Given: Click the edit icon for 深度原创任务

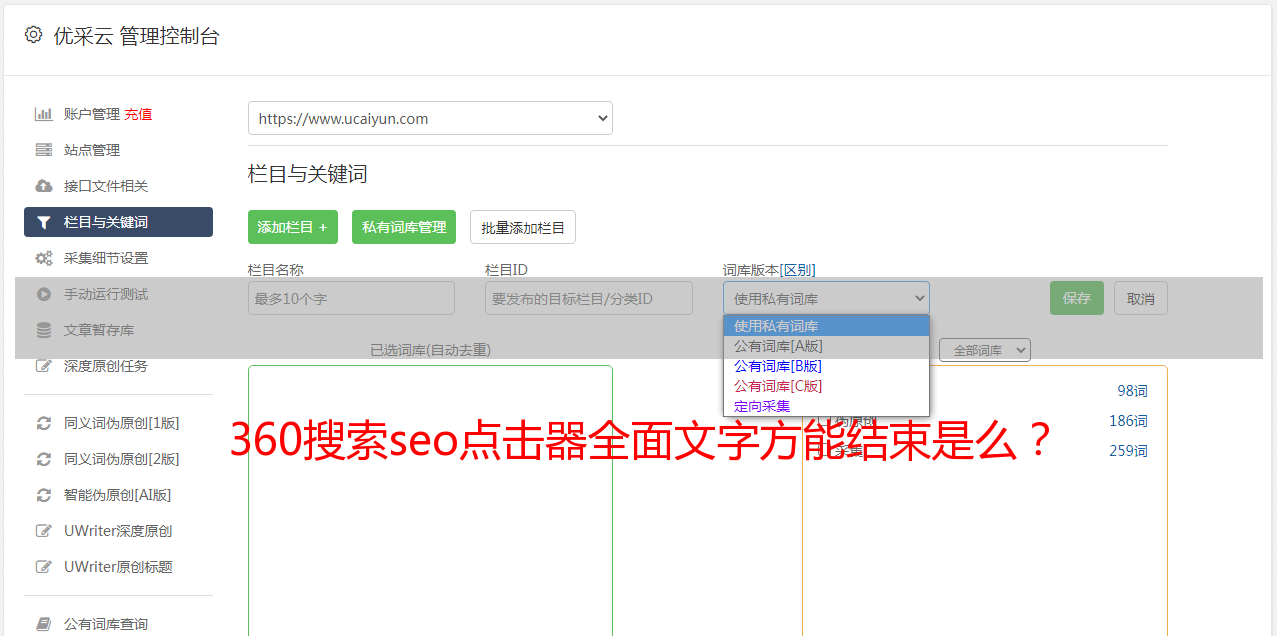Looking at the screenshot, I should pos(44,366).
